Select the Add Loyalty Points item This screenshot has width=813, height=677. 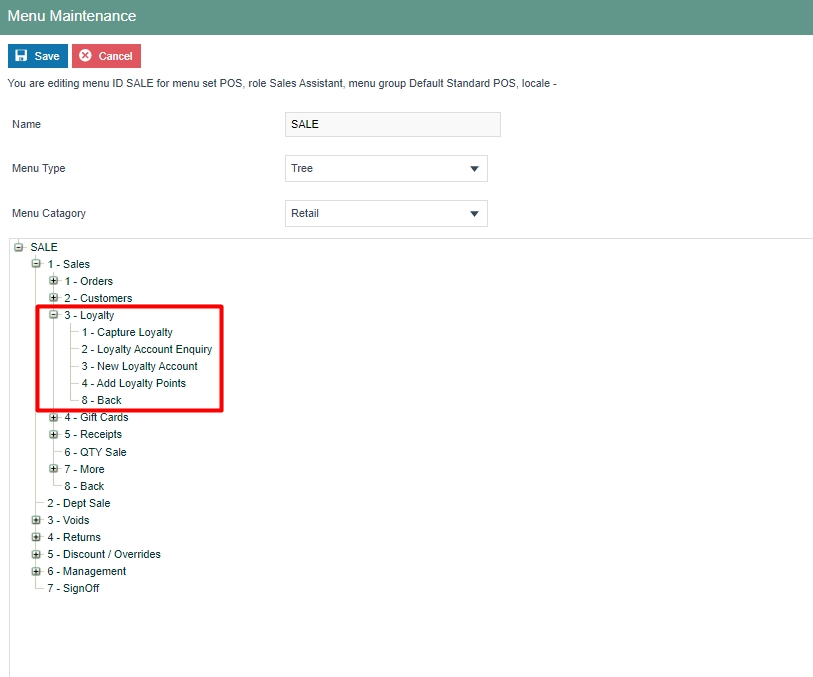click(133, 383)
